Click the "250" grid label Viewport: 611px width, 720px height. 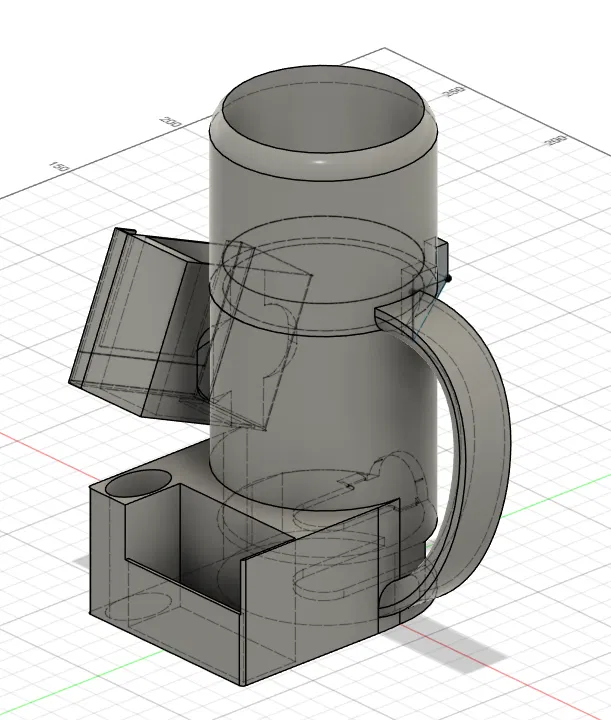tap(454, 91)
